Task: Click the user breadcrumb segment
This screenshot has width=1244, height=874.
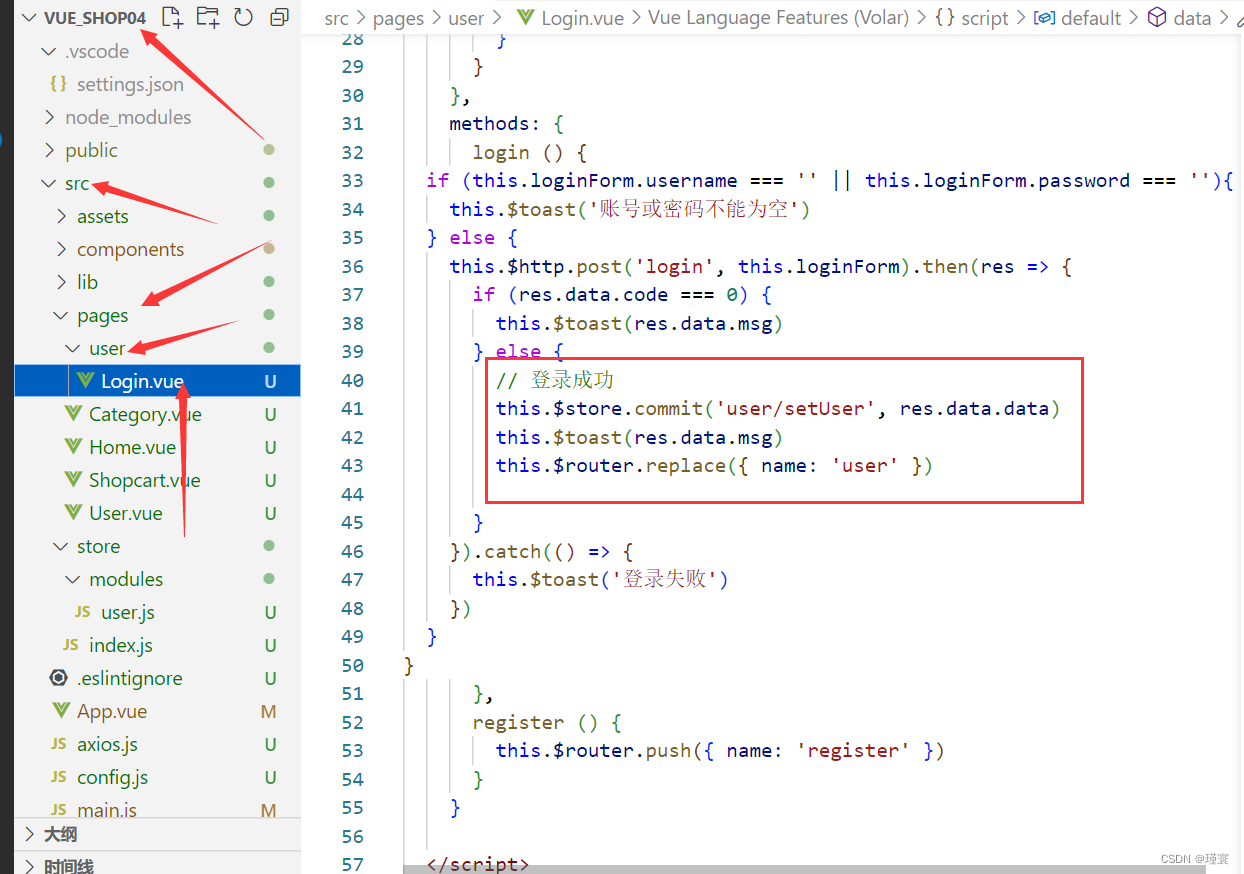Action: pos(466,18)
